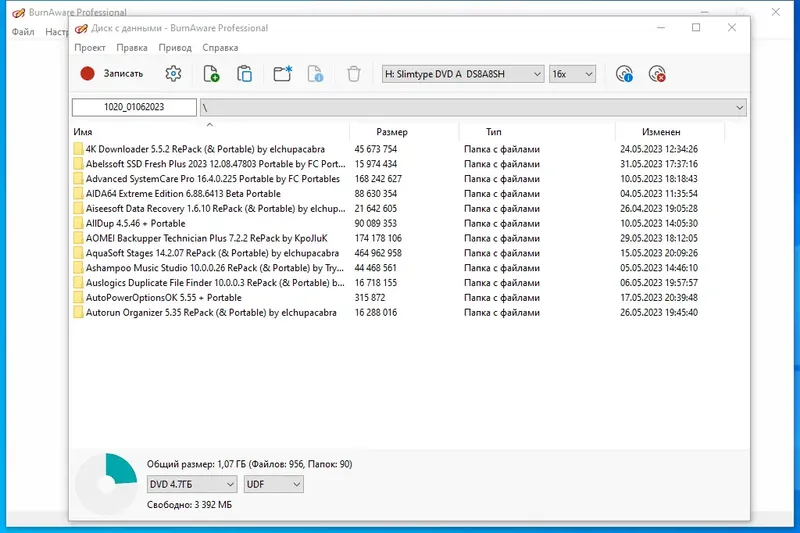Click date 24.05.2023 12:34:26
Viewport: 800px width, 533px height.
point(659,149)
